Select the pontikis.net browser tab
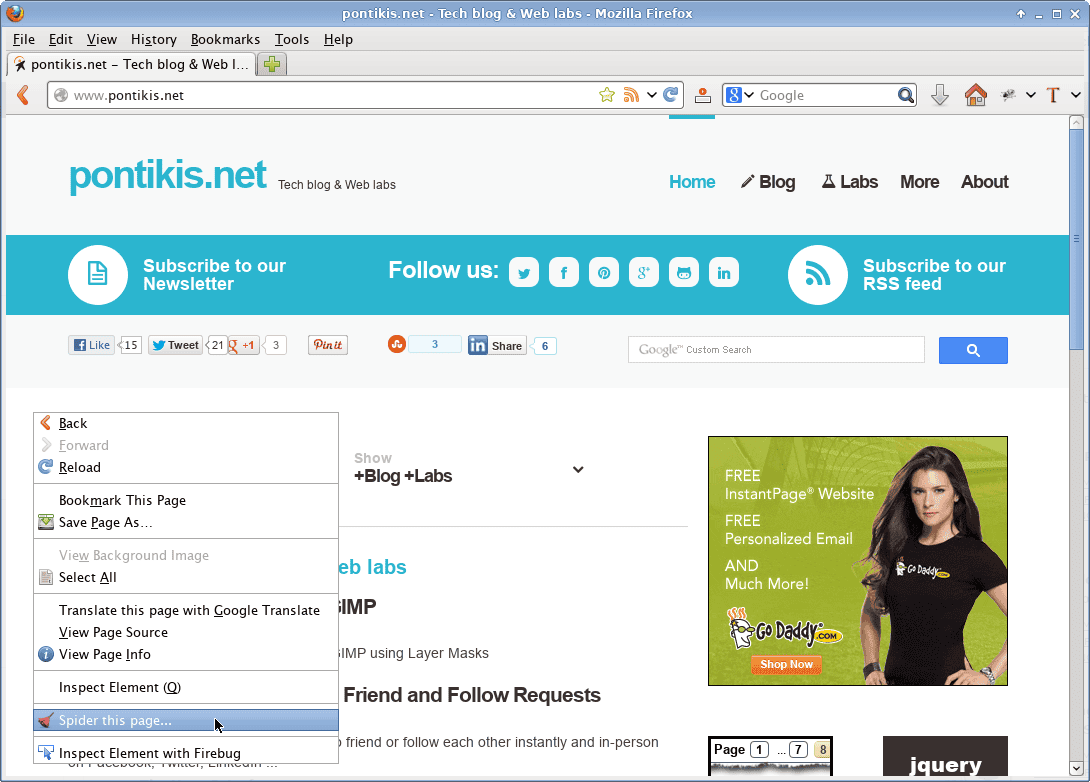The image size is (1090, 782). pos(131,64)
